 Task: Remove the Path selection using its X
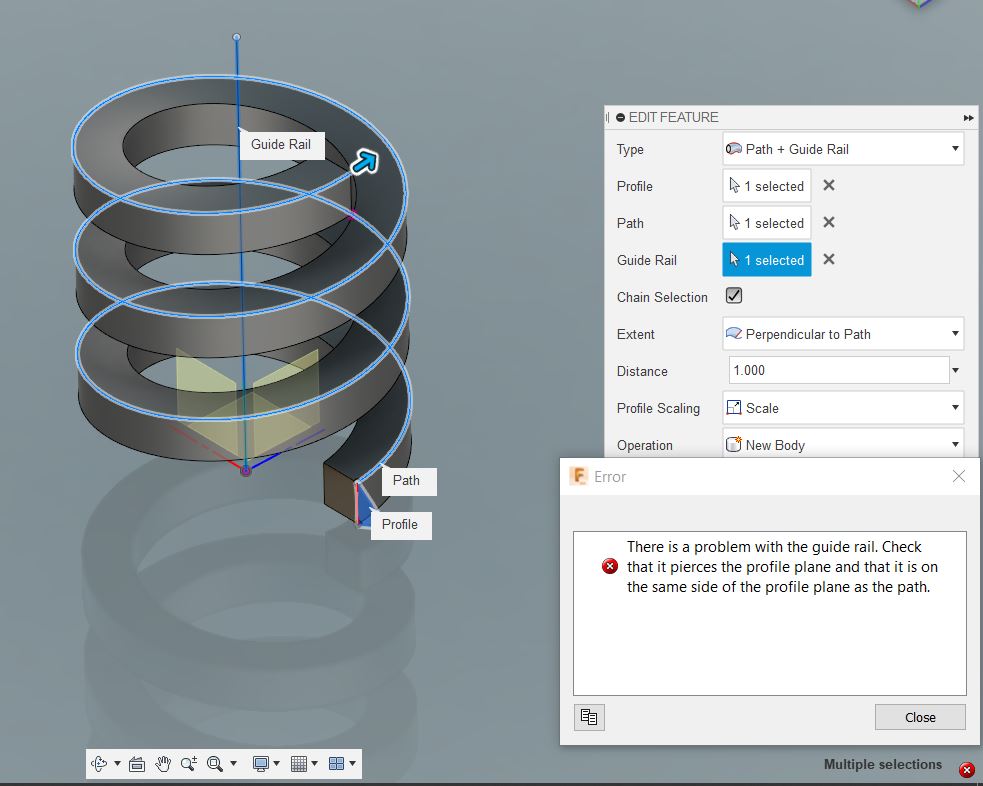click(x=828, y=222)
